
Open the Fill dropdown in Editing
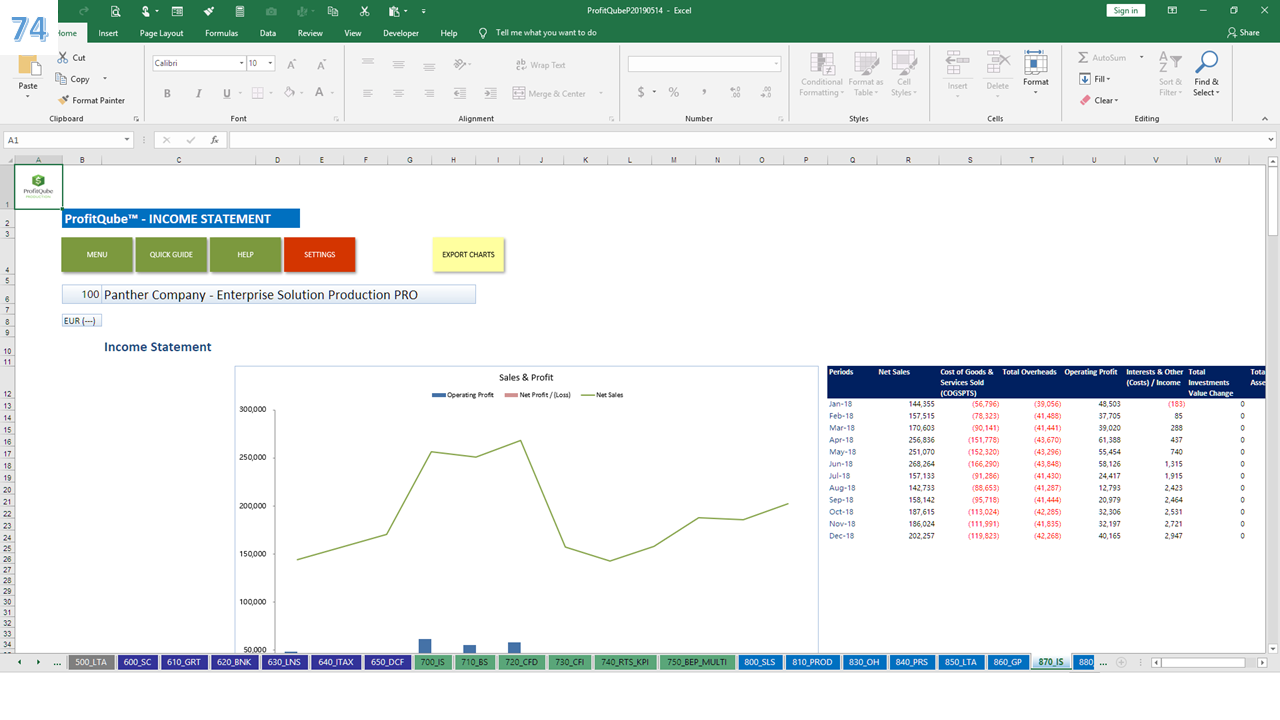1095,79
